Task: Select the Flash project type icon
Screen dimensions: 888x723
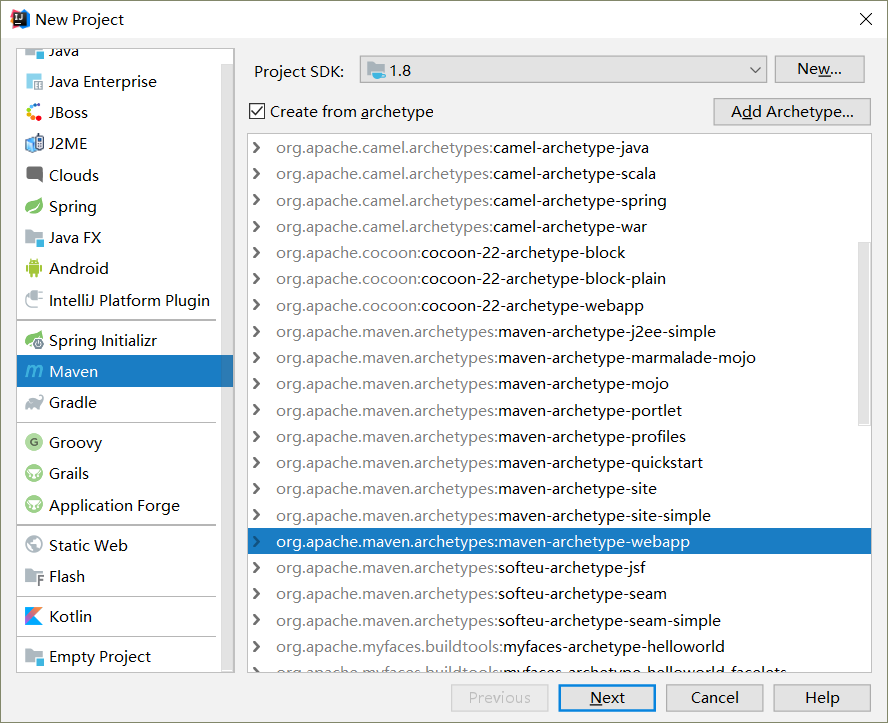Action: tap(33, 576)
